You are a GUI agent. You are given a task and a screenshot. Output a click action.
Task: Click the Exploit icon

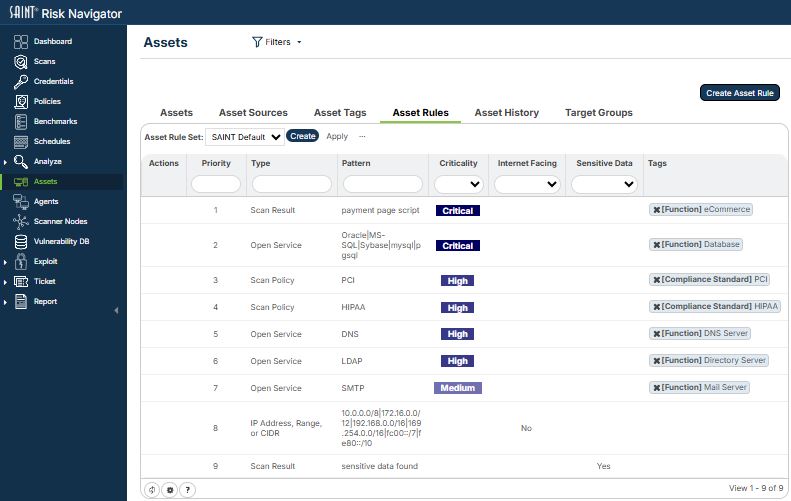[21, 261]
